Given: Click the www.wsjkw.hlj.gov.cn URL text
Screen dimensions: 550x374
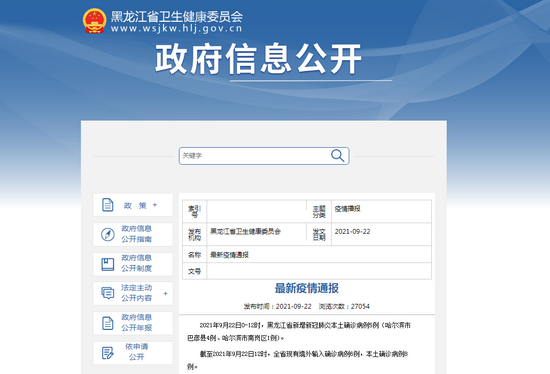Looking at the screenshot, I should coord(176,29).
